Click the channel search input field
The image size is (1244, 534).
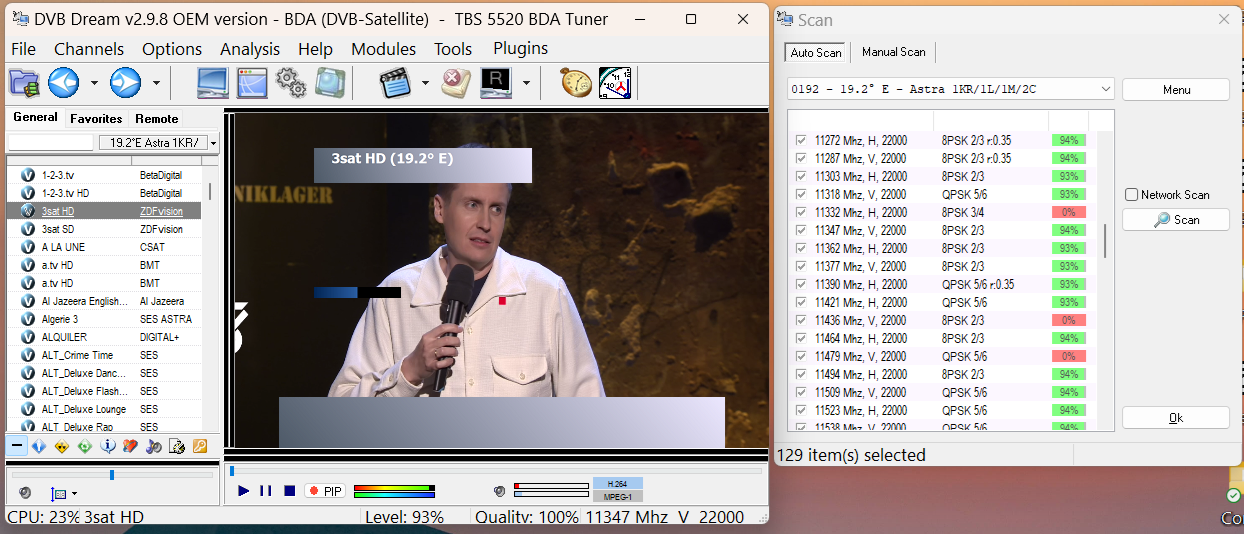51,143
